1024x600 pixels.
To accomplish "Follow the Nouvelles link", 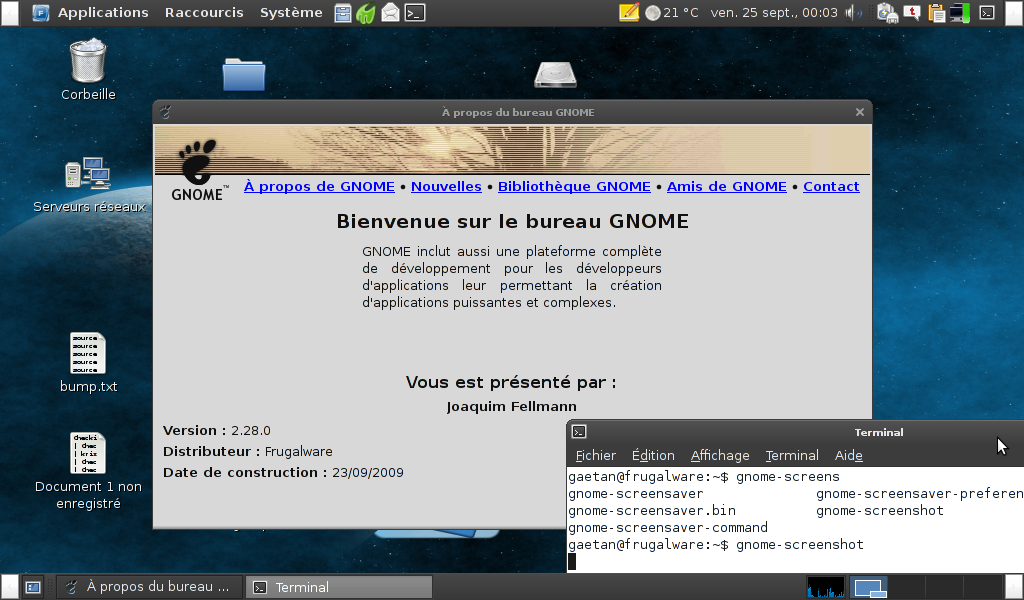I will tap(446, 187).
